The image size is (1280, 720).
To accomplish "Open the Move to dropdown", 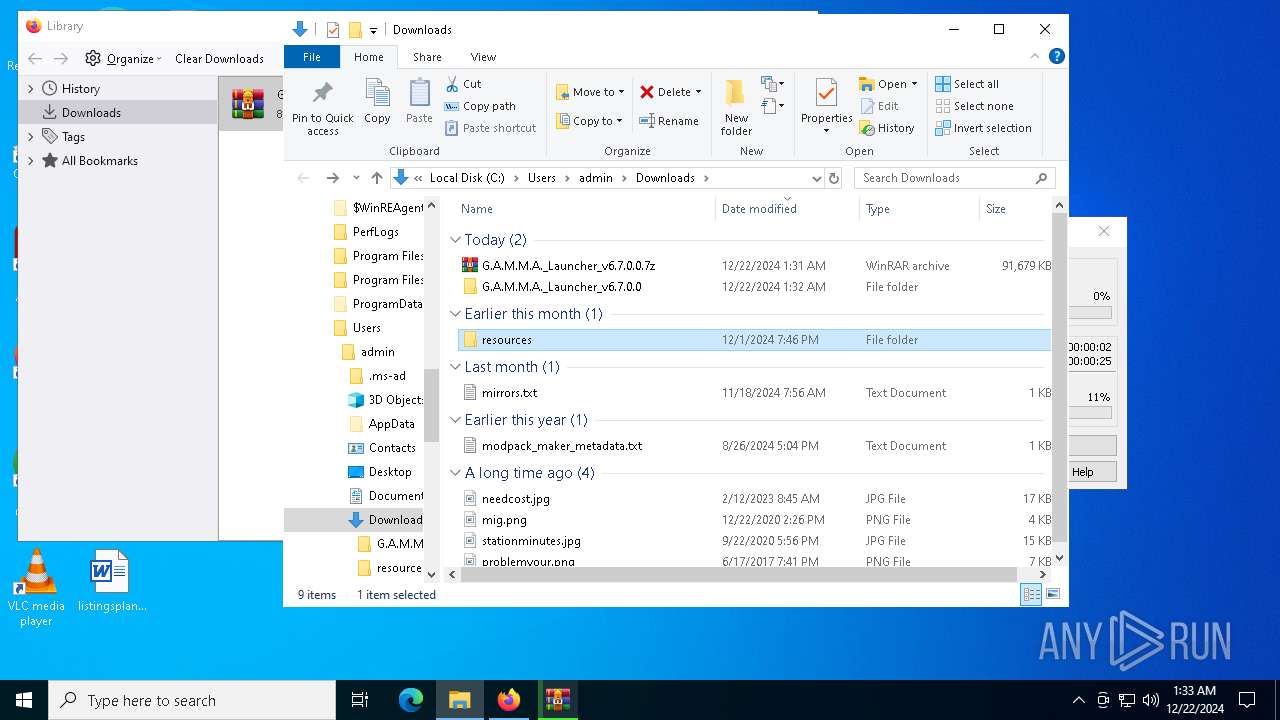I will click(x=590, y=92).
